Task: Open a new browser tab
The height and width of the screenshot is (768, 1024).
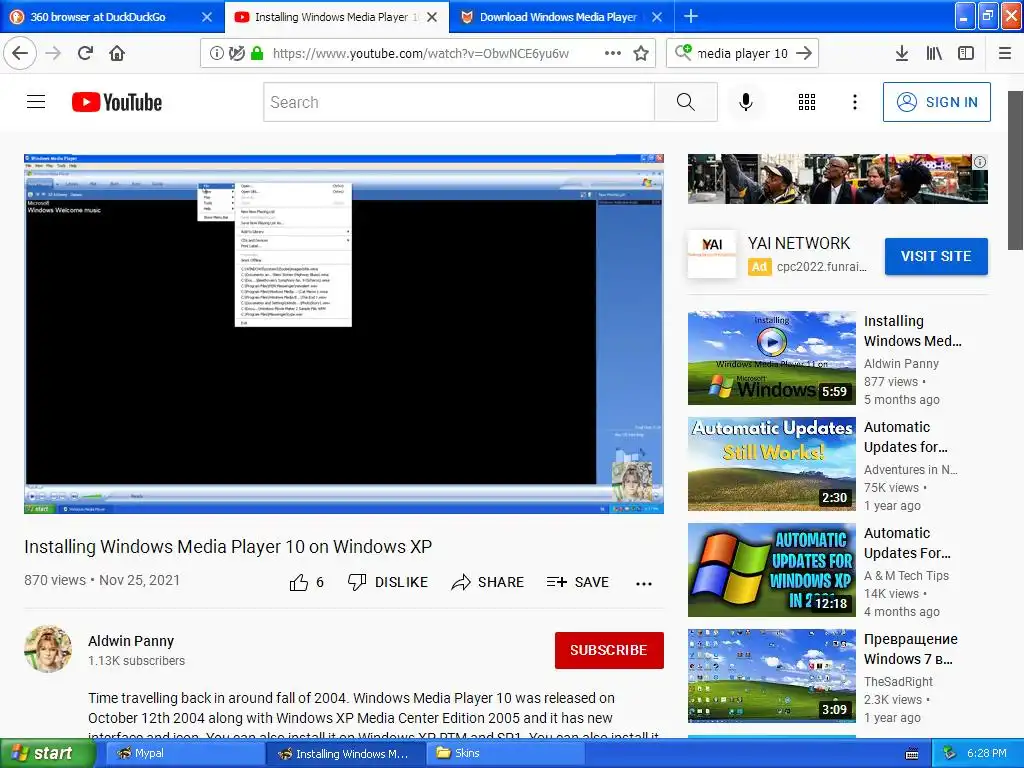Action: pyautogui.click(x=691, y=16)
